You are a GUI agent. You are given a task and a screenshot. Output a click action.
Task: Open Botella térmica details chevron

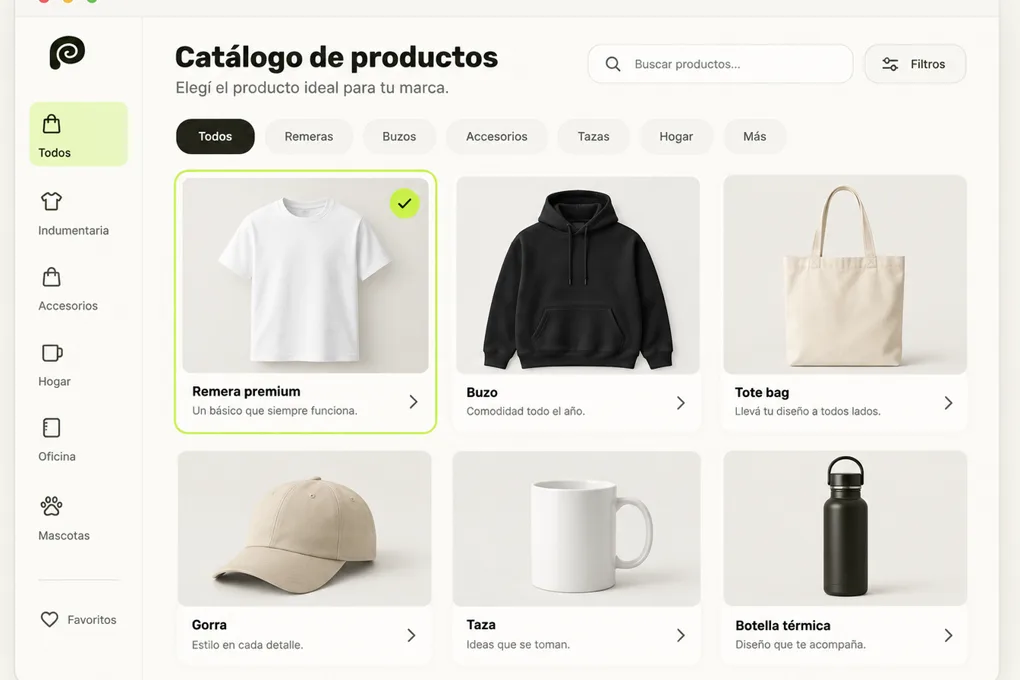[x=948, y=635]
